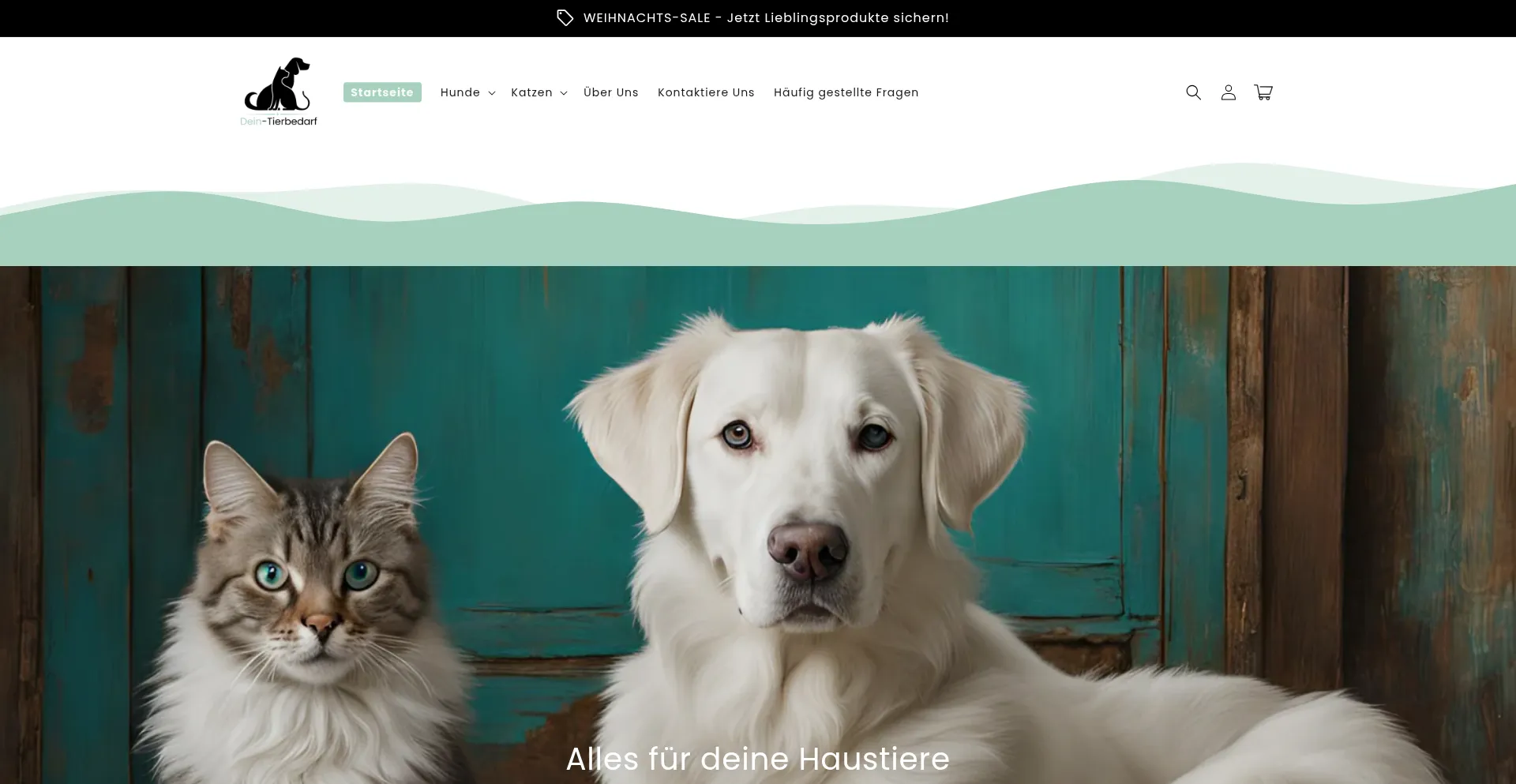Screen dimensions: 1516x784
Task: Open the shopping cart icon
Action: (1263, 92)
